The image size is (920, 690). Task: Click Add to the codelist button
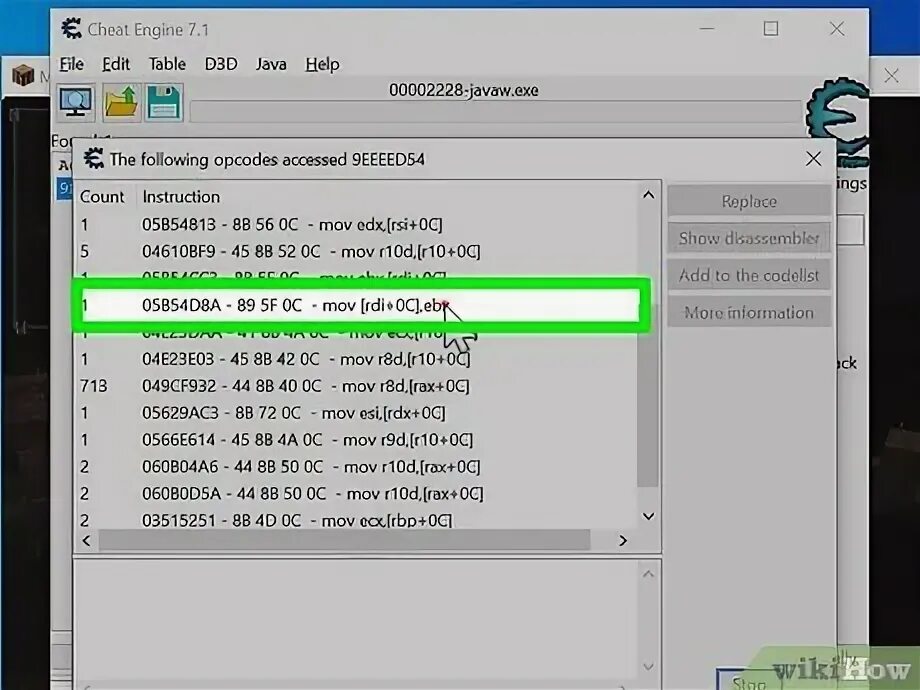[x=749, y=275]
